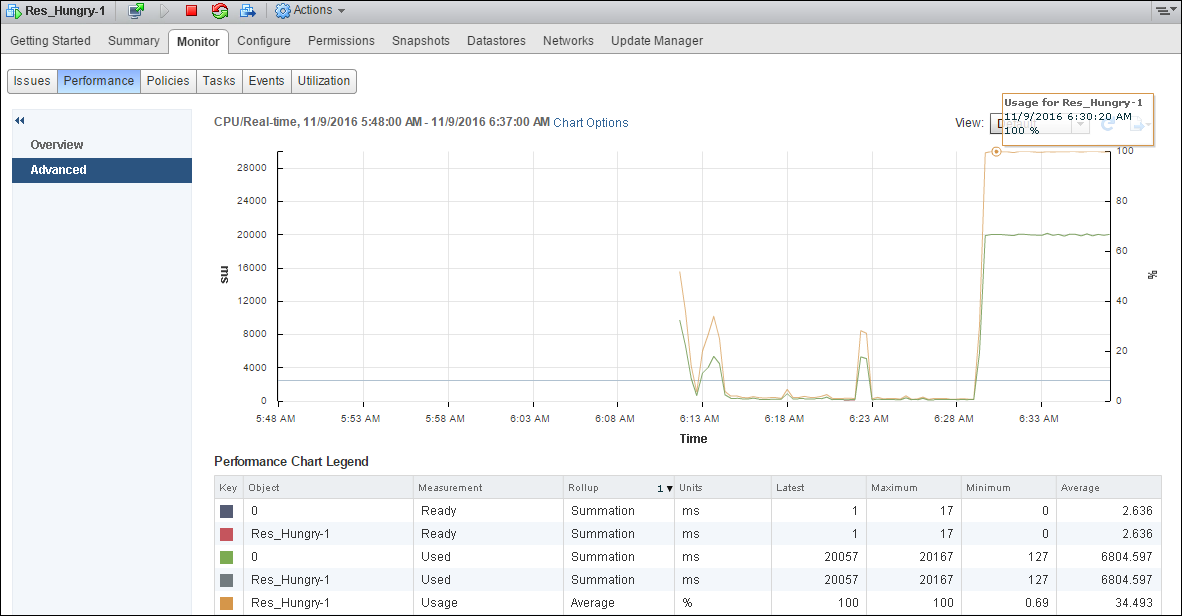Image resolution: width=1182 pixels, height=616 pixels.
Task: Open the Datastores tab
Action: tap(496, 41)
